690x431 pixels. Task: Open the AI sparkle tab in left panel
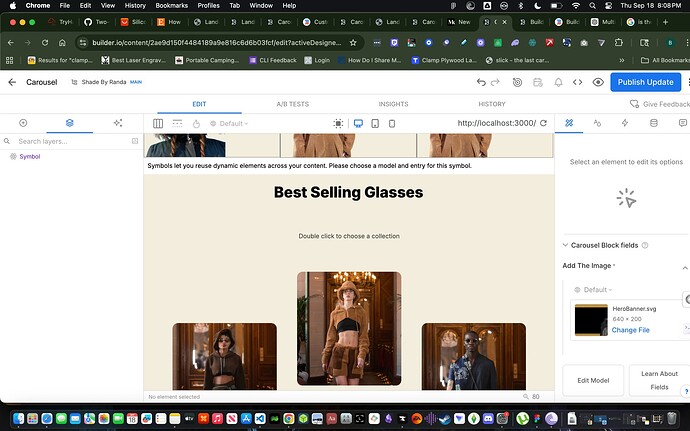118,123
